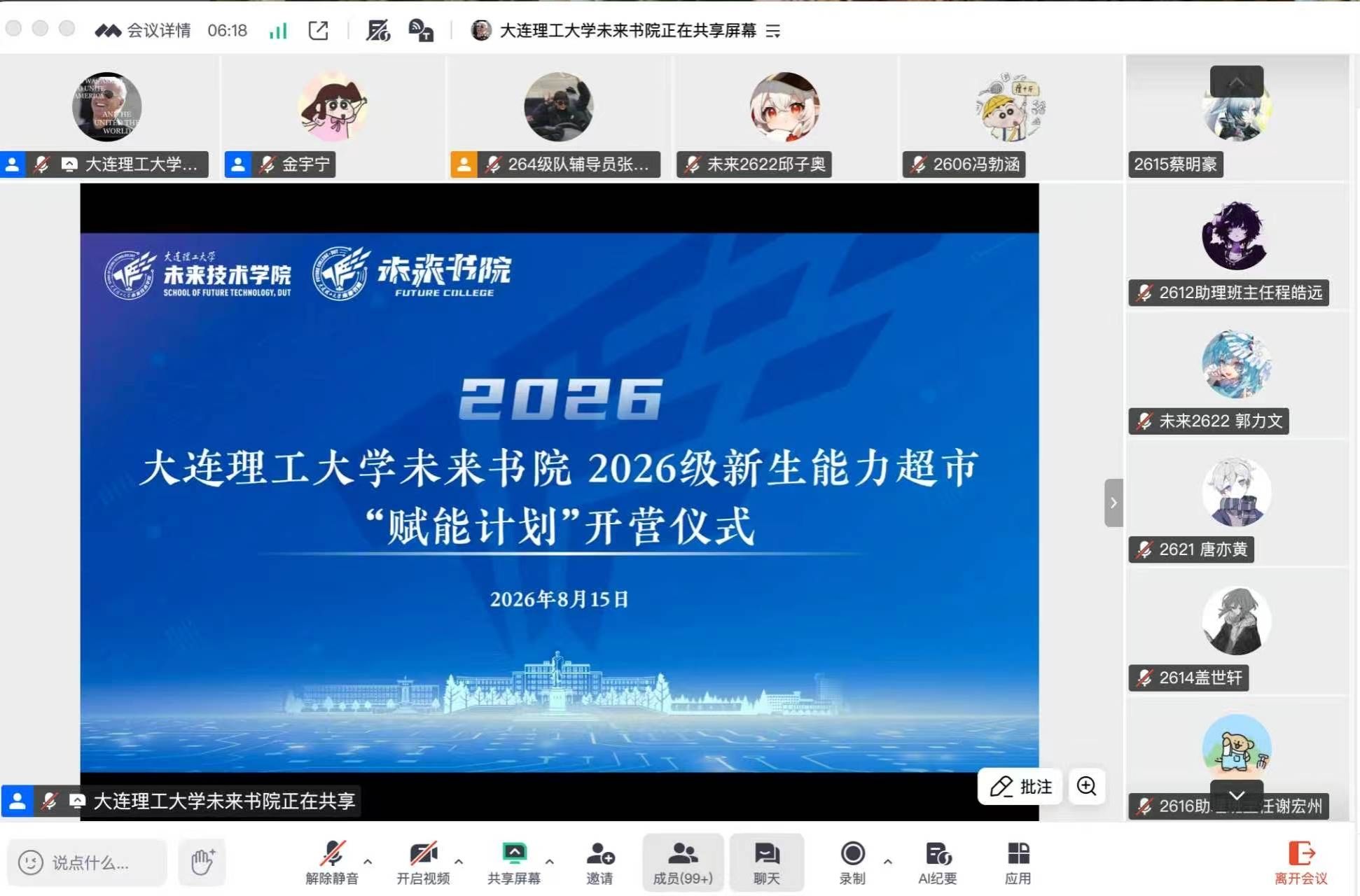Select 2612助理班主任程皓远's avatar
This screenshot has height=896, width=1360.
coord(1237,235)
